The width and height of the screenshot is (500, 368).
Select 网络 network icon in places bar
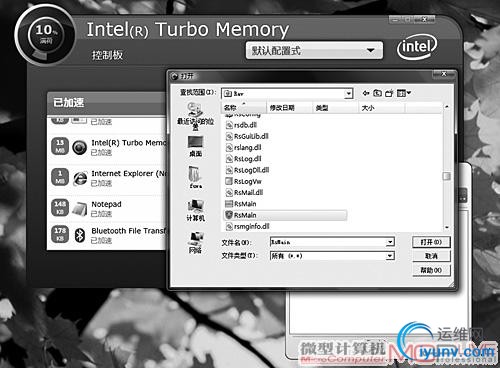pos(195,238)
